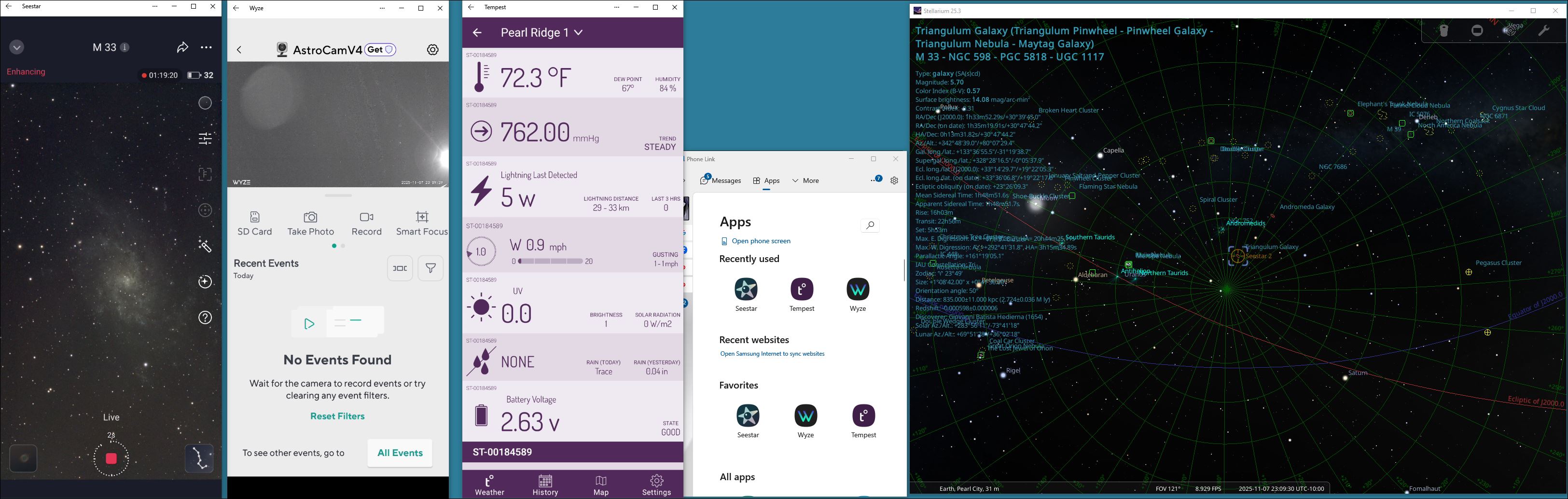Expand the Pearl Ridge 1 station dropdown
The image size is (1568, 499).
pos(542,33)
